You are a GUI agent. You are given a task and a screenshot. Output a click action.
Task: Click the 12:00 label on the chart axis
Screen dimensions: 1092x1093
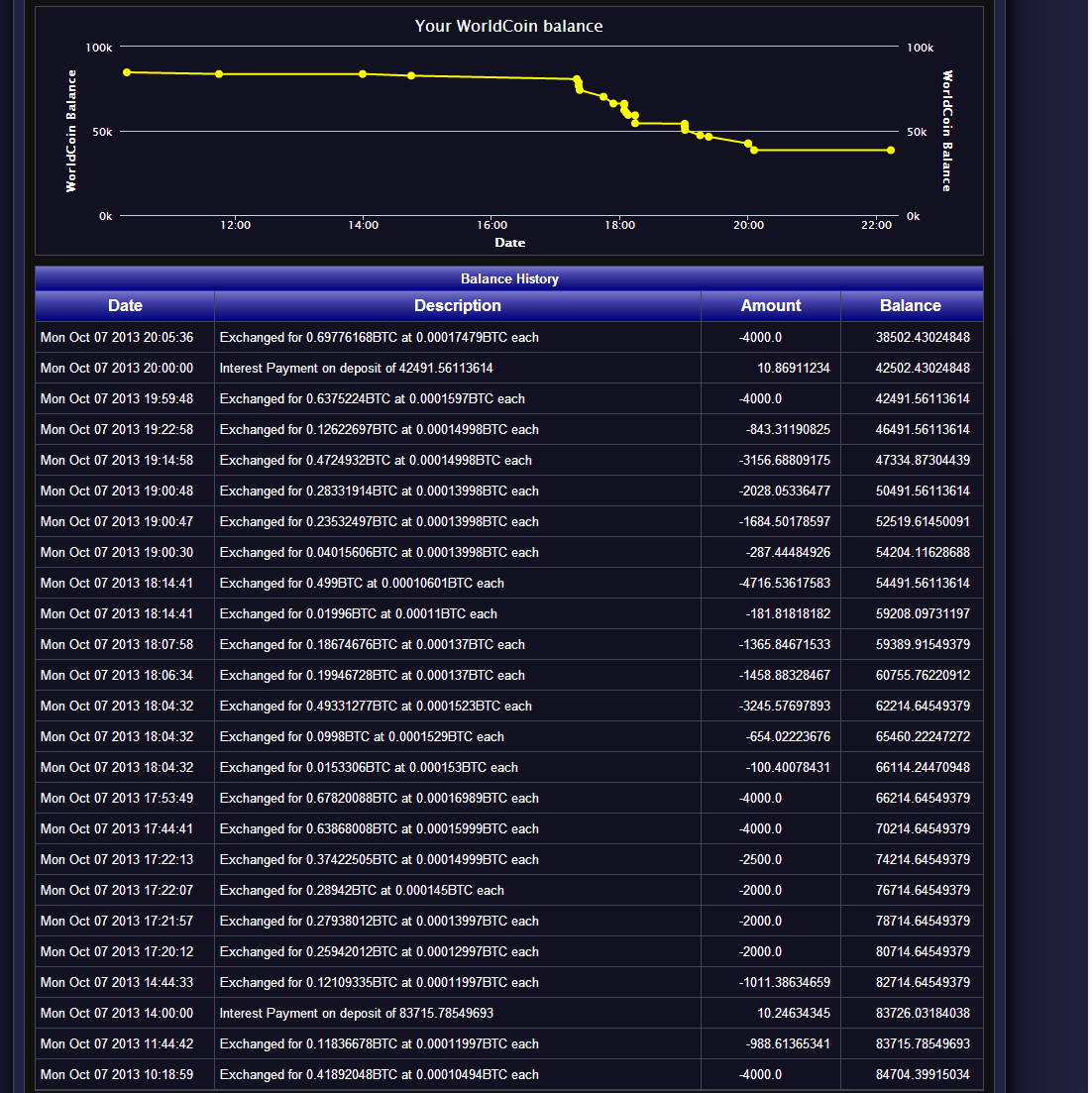pos(236,225)
